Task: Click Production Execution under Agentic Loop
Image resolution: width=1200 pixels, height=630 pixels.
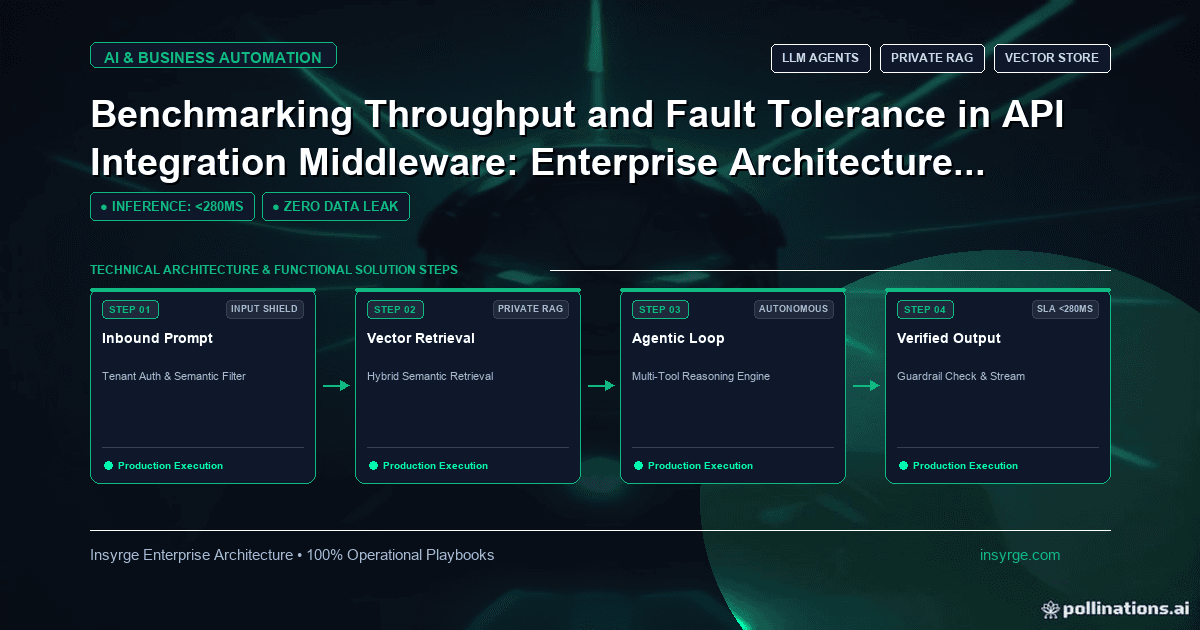Action: tap(700, 466)
